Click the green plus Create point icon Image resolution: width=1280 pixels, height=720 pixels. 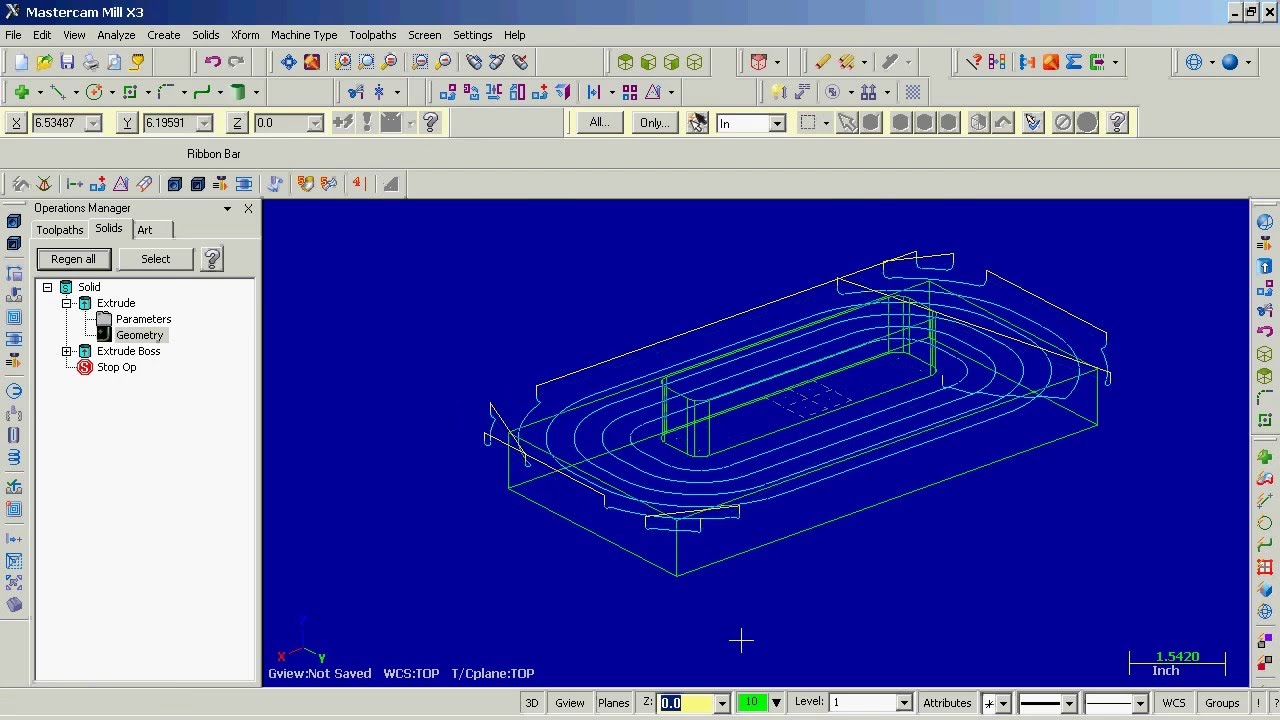(x=21, y=92)
